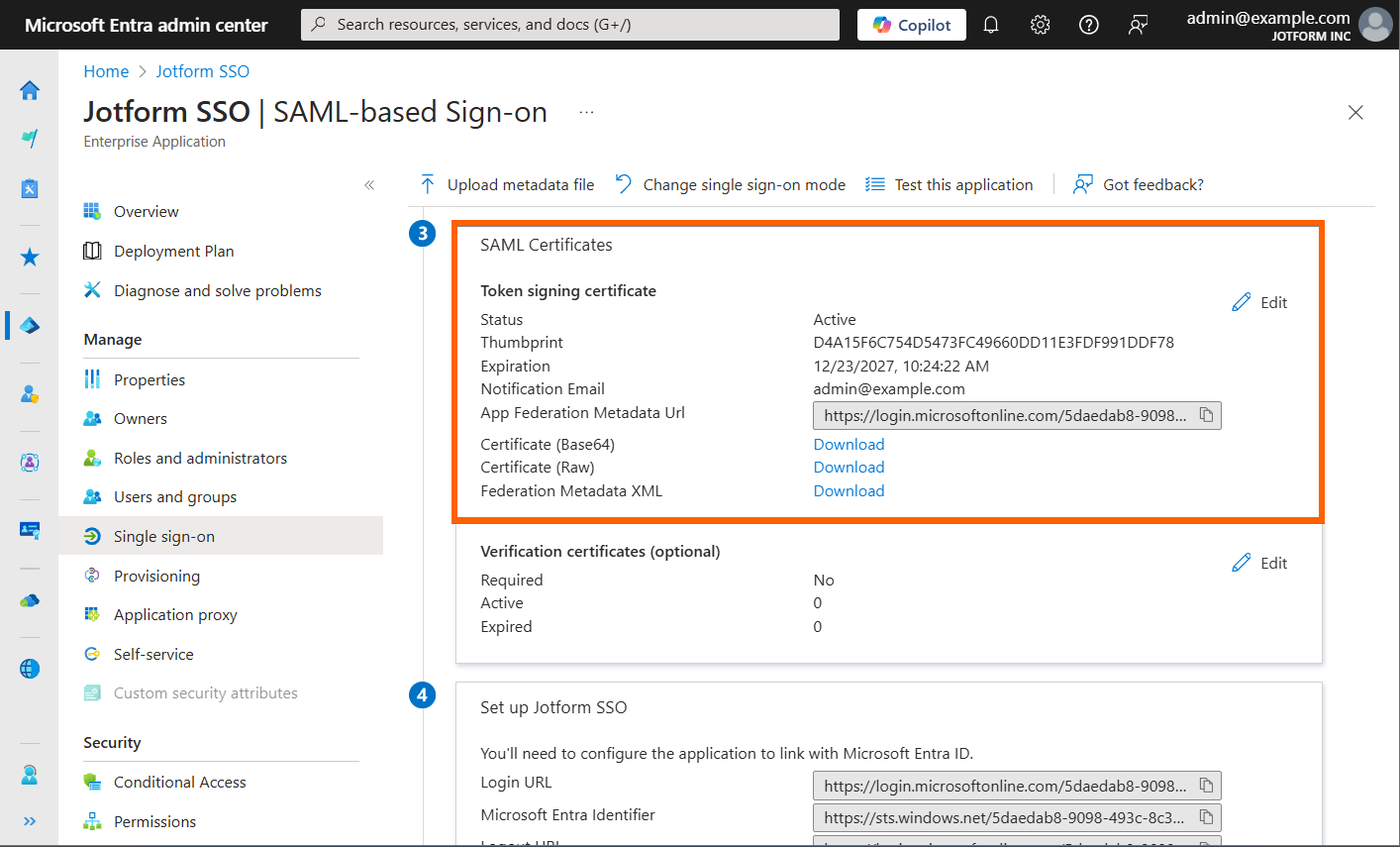Click Upload metadata file
1400x847 pixels.
[507, 184]
